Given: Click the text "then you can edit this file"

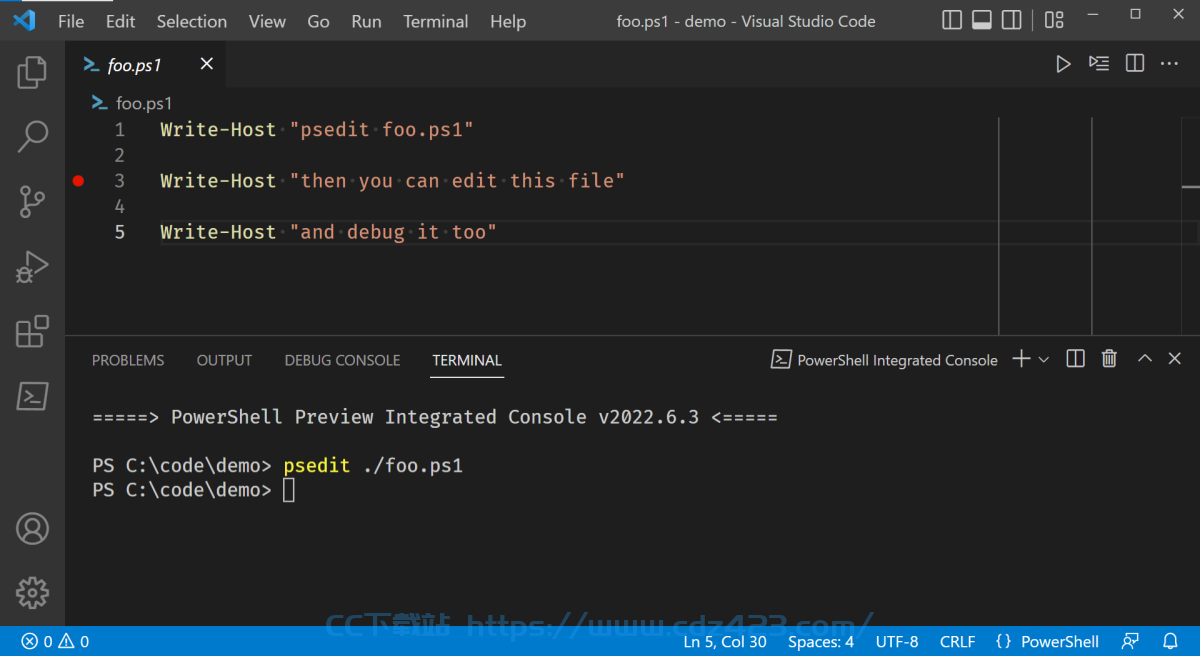Looking at the screenshot, I should pos(457,181).
